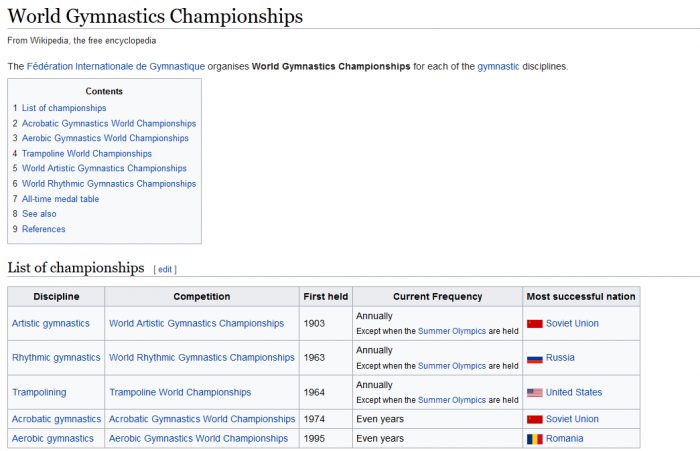
Task: Open Summer Olympics link in Trampolining row
Action: click(452, 401)
